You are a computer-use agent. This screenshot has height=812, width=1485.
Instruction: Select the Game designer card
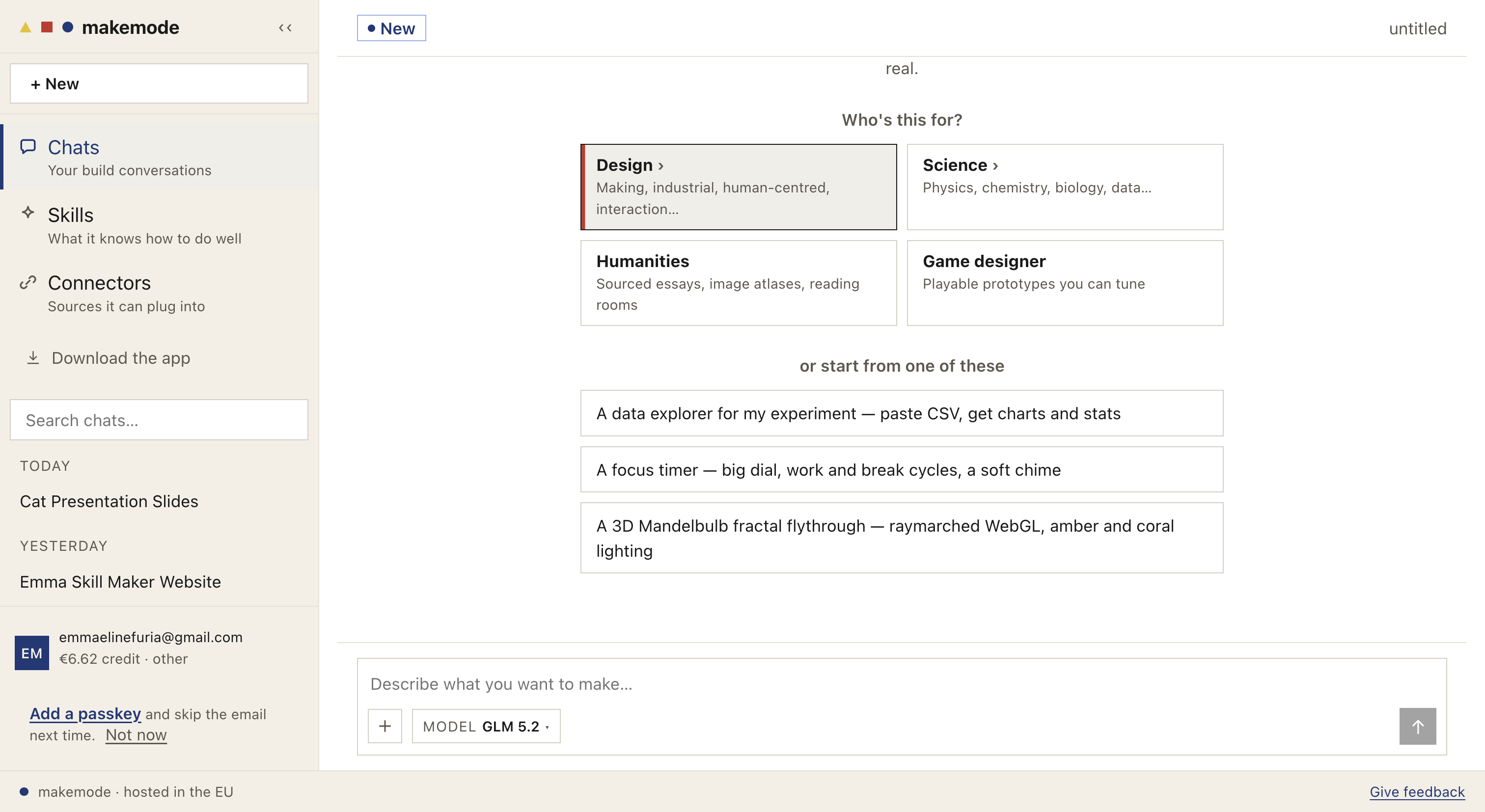[x=1065, y=283]
